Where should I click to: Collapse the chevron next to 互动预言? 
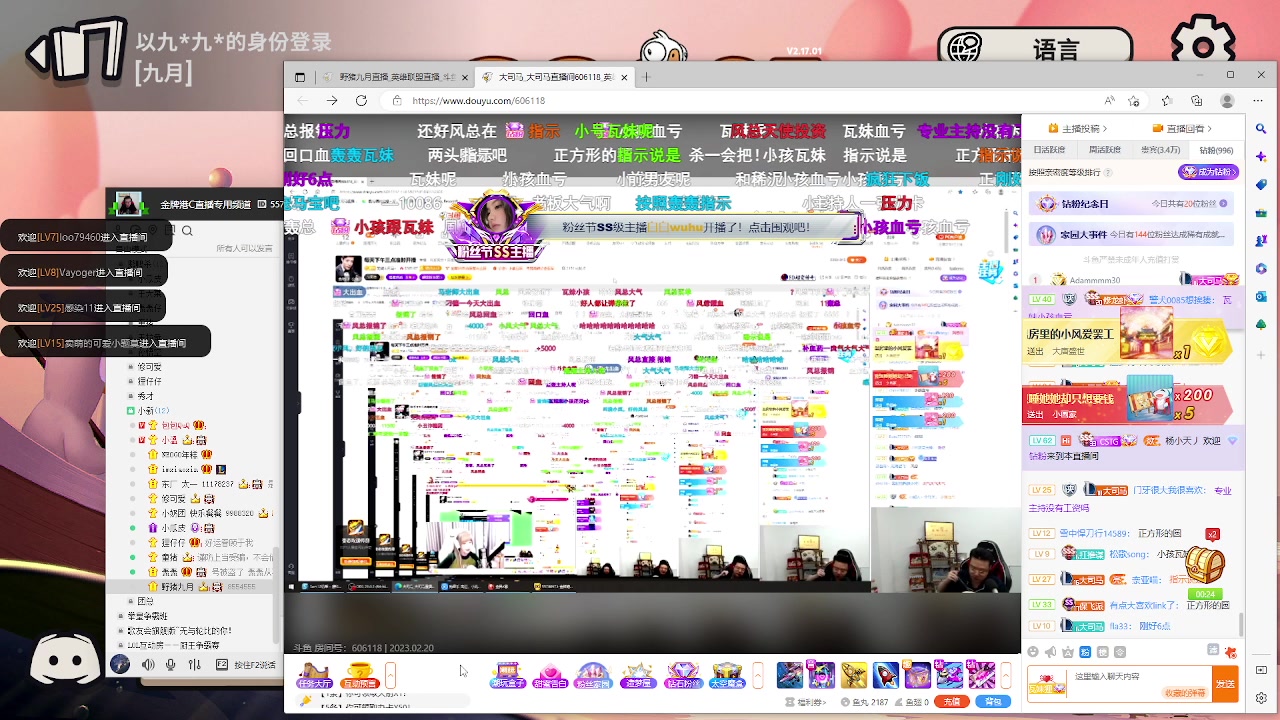pyautogui.click(x=390, y=674)
